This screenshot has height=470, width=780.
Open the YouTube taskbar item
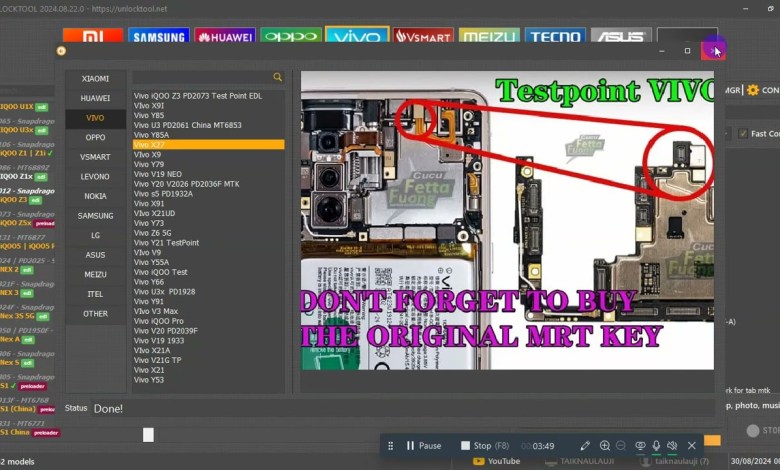pos(496,461)
